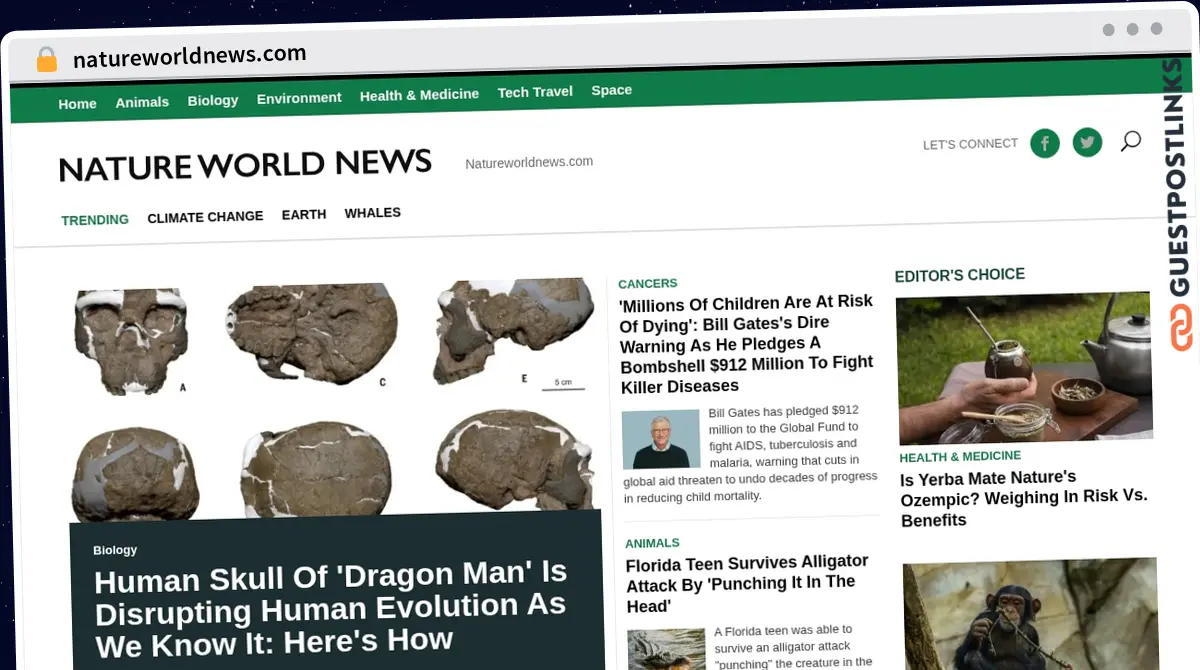
Task: Click the padlock icon in address bar
Action: pos(47,60)
